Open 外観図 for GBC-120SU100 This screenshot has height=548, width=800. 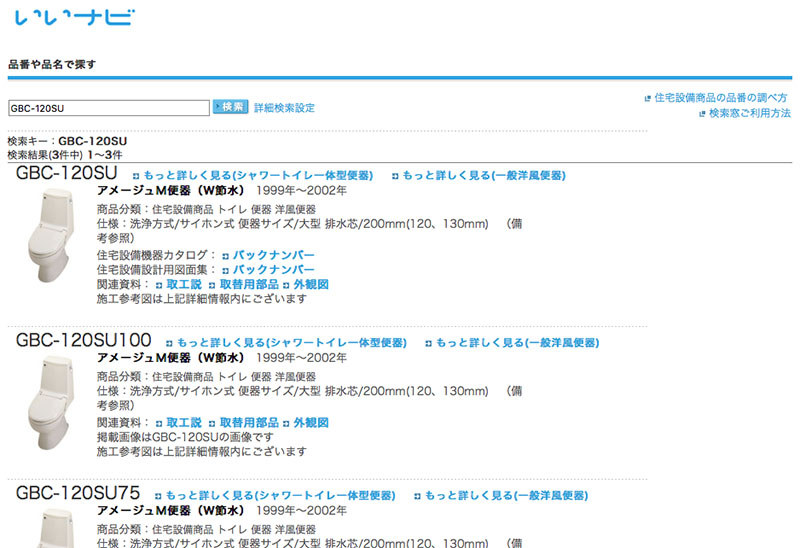tap(311, 422)
